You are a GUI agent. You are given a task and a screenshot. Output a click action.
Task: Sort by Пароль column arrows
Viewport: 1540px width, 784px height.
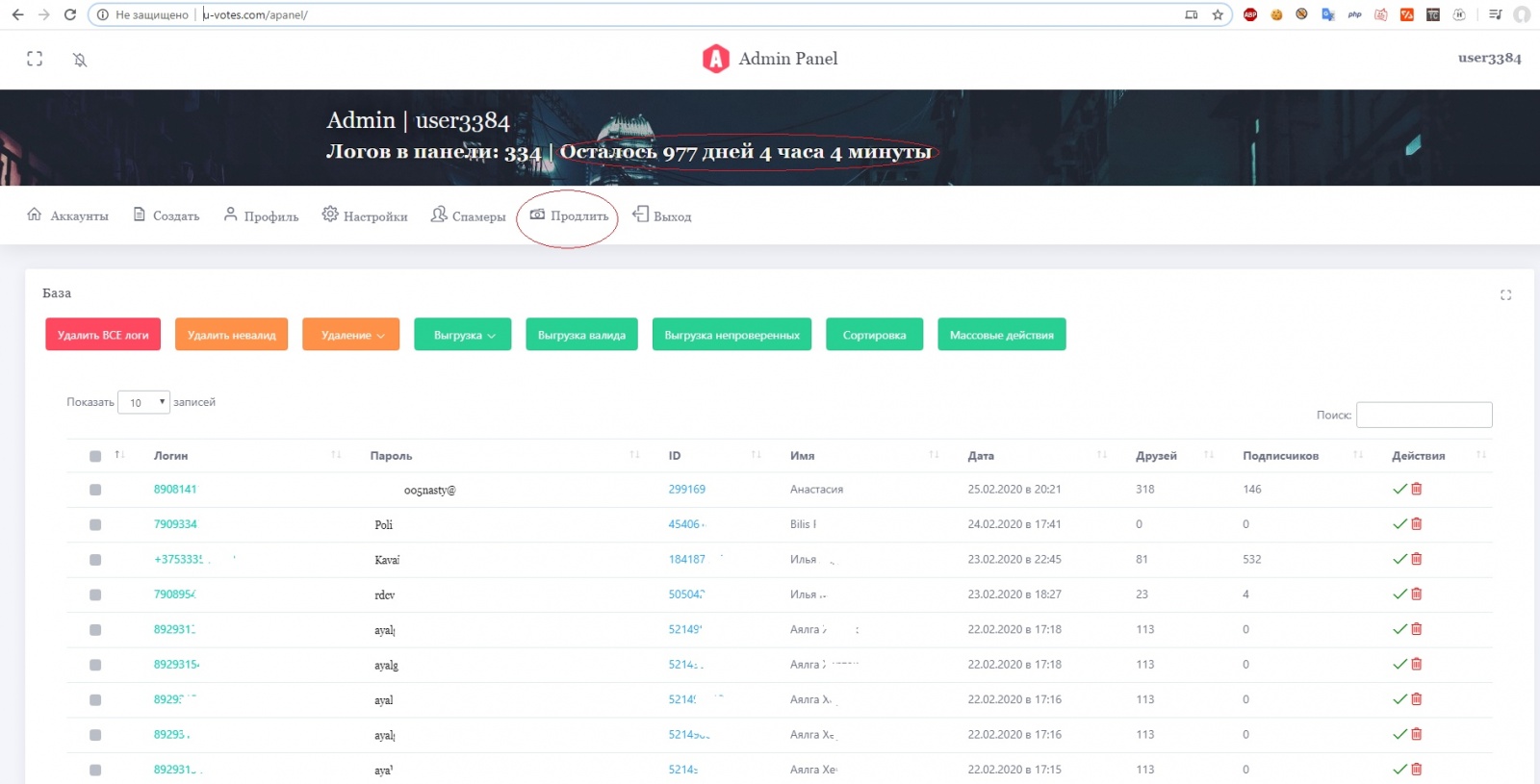(634, 455)
